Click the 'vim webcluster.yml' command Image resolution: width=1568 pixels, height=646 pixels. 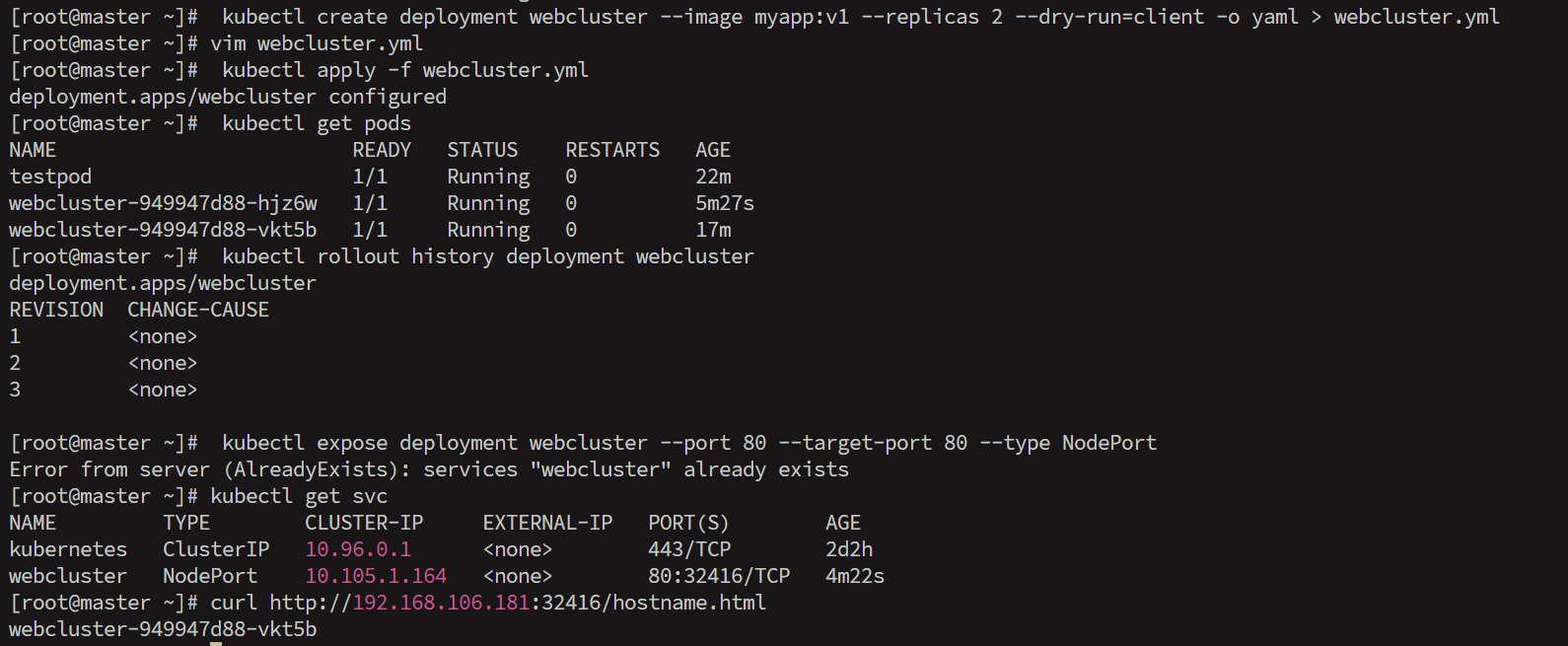pyautogui.click(x=317, y=43)
